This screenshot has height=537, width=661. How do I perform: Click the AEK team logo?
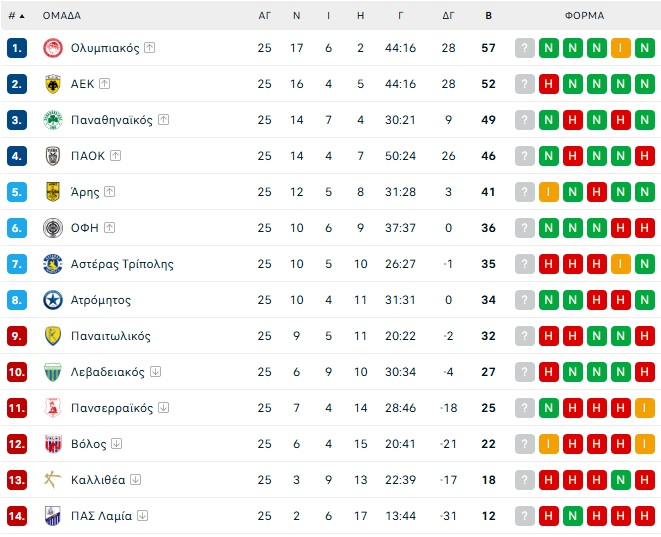click(52, 84)
